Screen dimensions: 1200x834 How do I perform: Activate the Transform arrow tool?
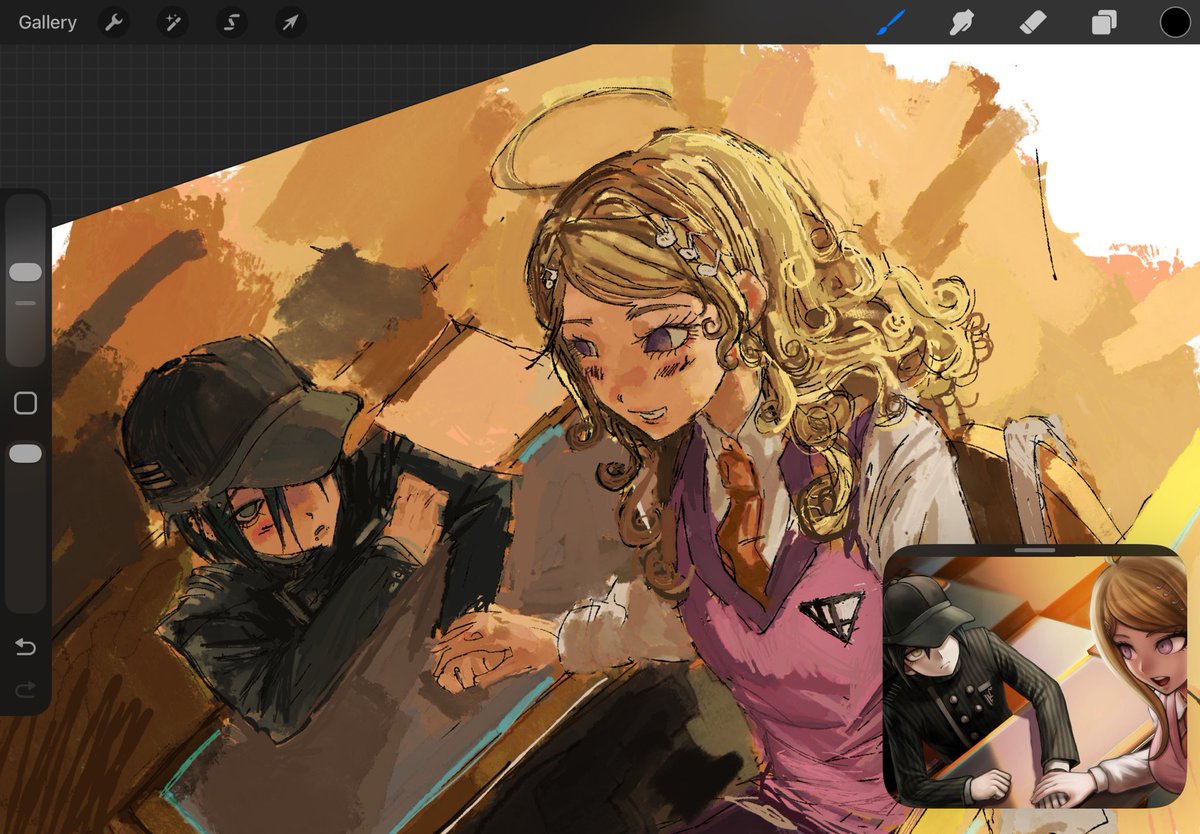(290, 22)
